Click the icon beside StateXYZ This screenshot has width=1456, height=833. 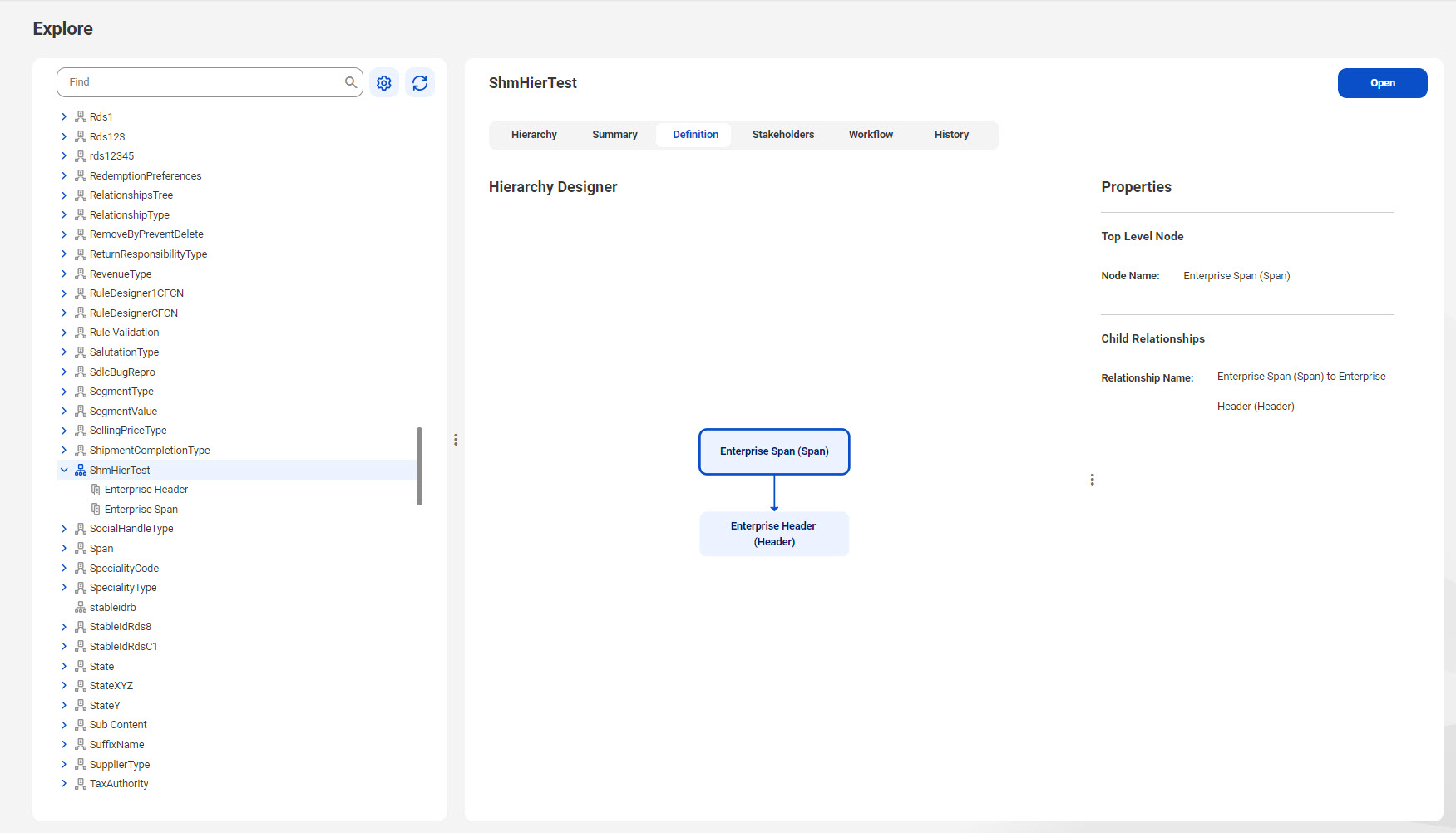tap(81, 685)
